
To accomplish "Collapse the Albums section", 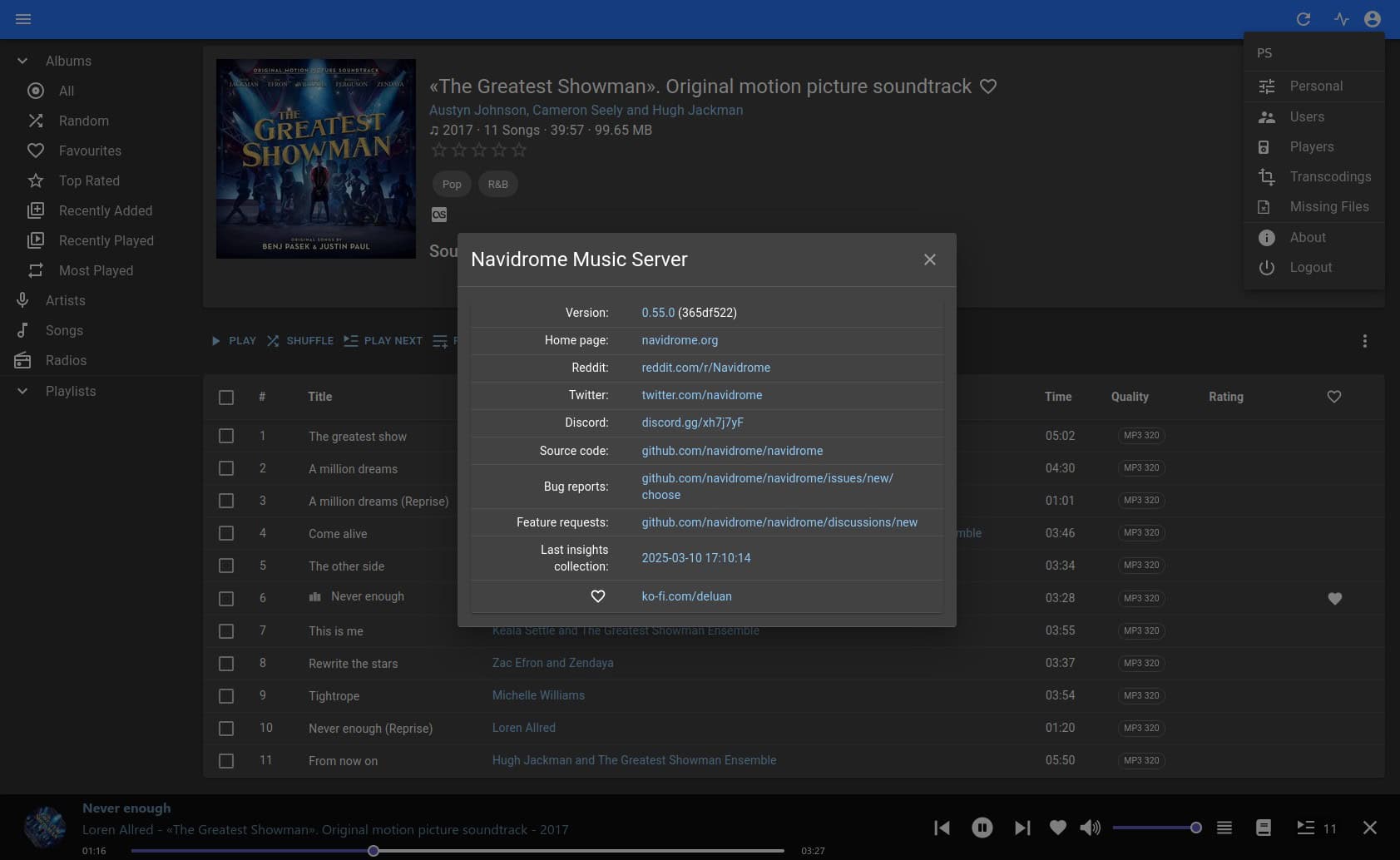I will [x=22, y=61].
